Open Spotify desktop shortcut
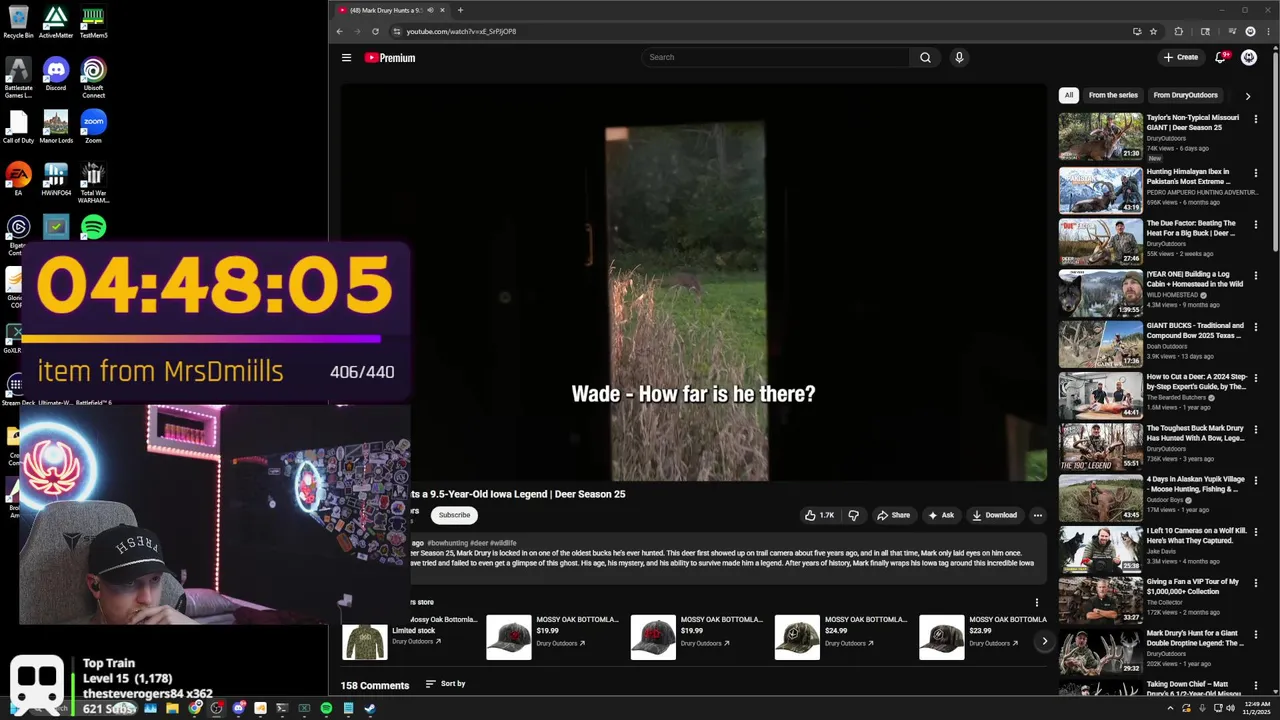This screenshot has width=1280, height=720. tap(93, 228)
